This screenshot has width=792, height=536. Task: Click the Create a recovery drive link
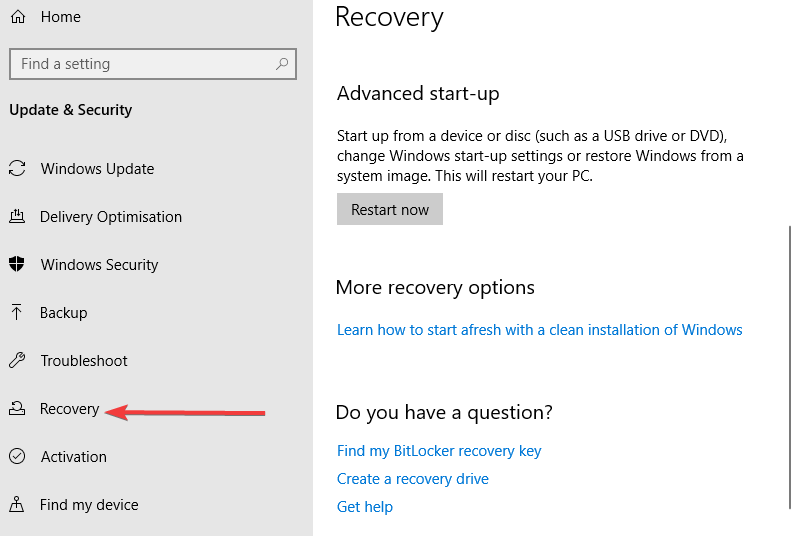[x=413, y=479]
